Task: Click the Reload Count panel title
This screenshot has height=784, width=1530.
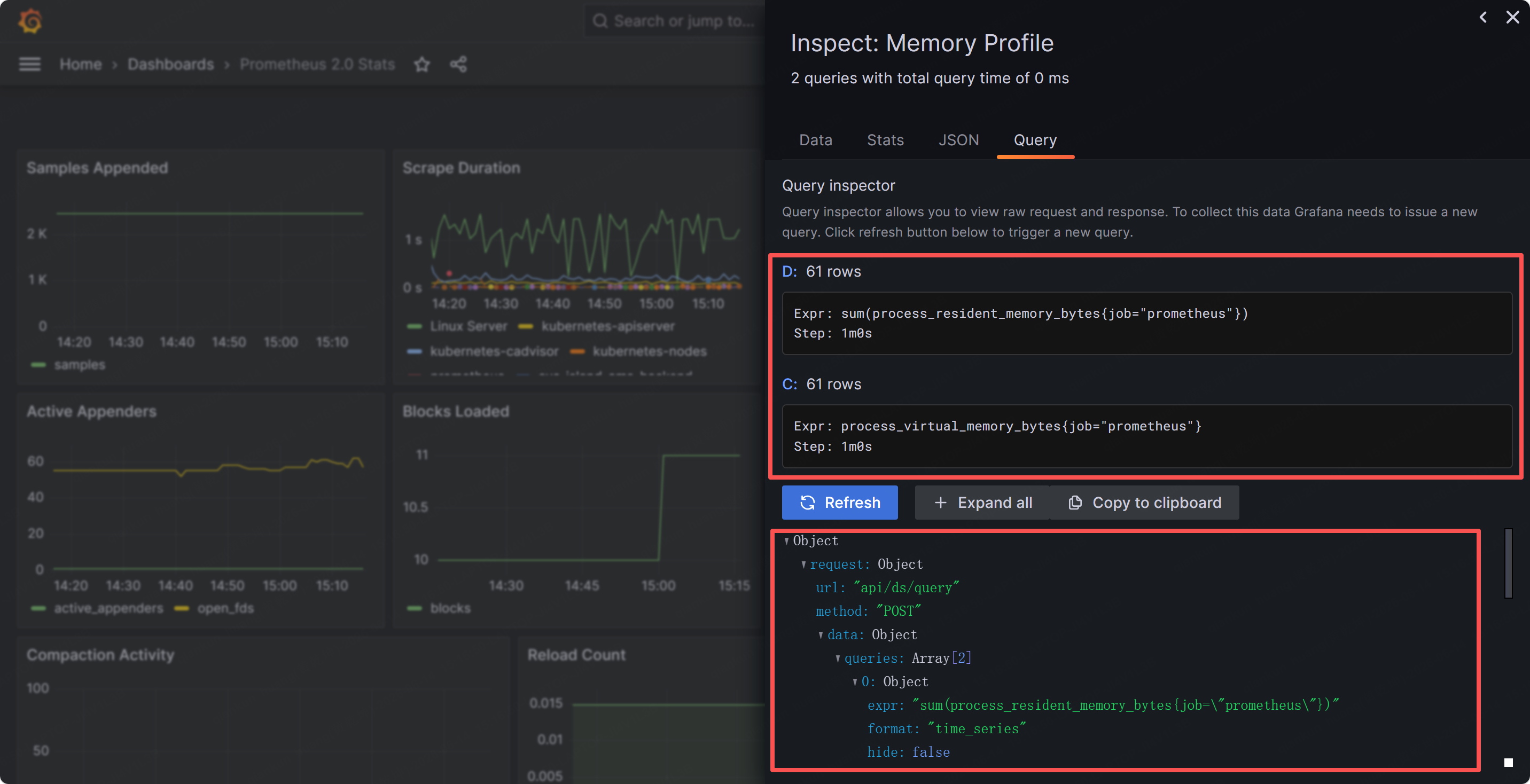Action: click(x=577, y=655)
